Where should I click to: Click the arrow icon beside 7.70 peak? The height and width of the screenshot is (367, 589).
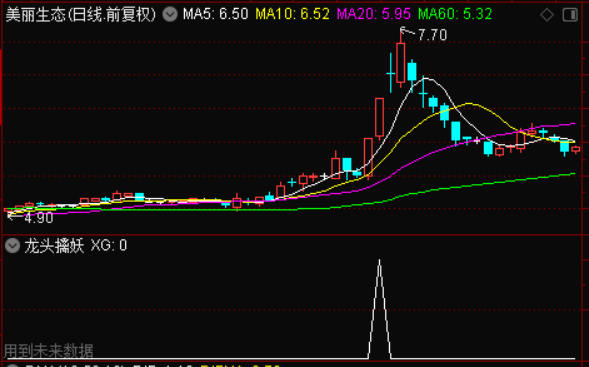(408, 32)
